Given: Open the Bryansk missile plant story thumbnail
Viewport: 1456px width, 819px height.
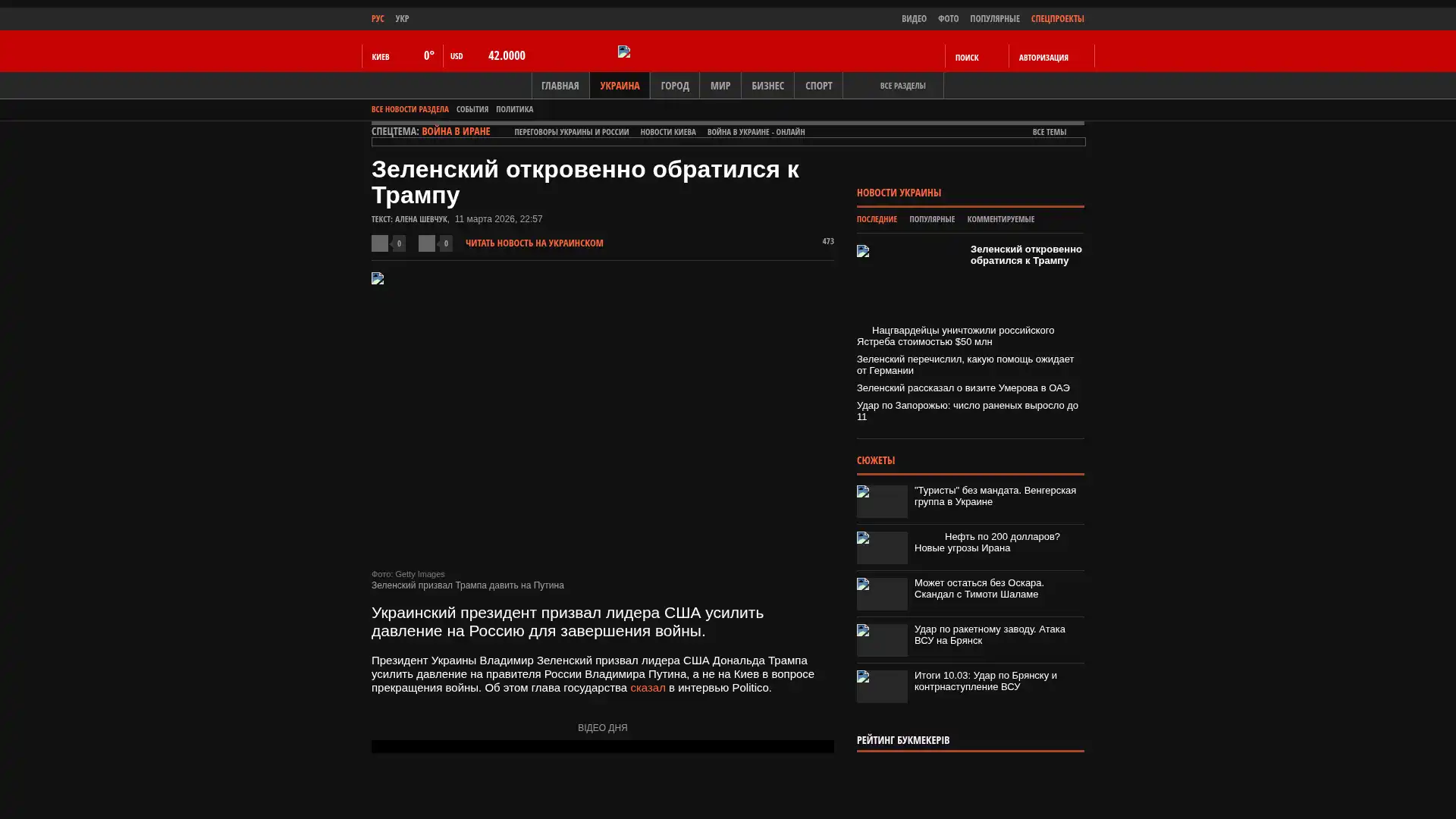Looking at the screenshot, I should pos(882,640).
